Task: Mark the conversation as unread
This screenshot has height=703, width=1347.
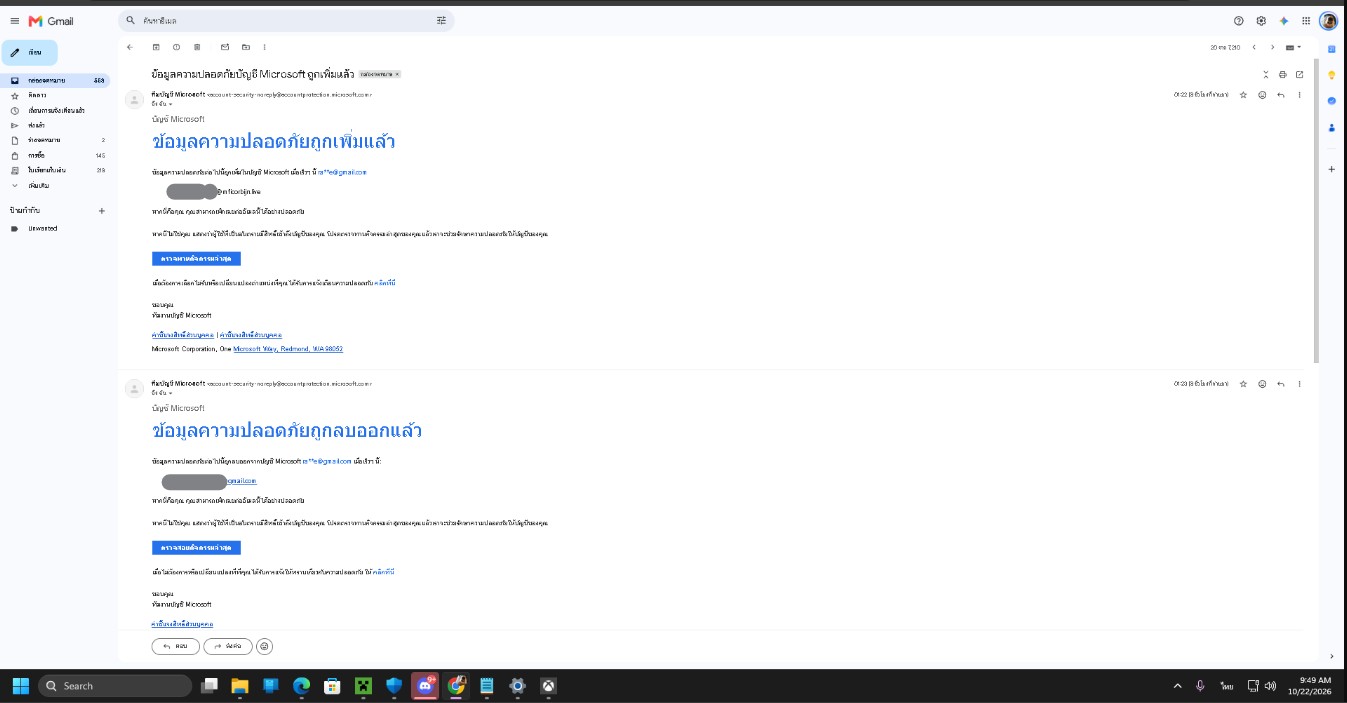Action: [225, 47]
